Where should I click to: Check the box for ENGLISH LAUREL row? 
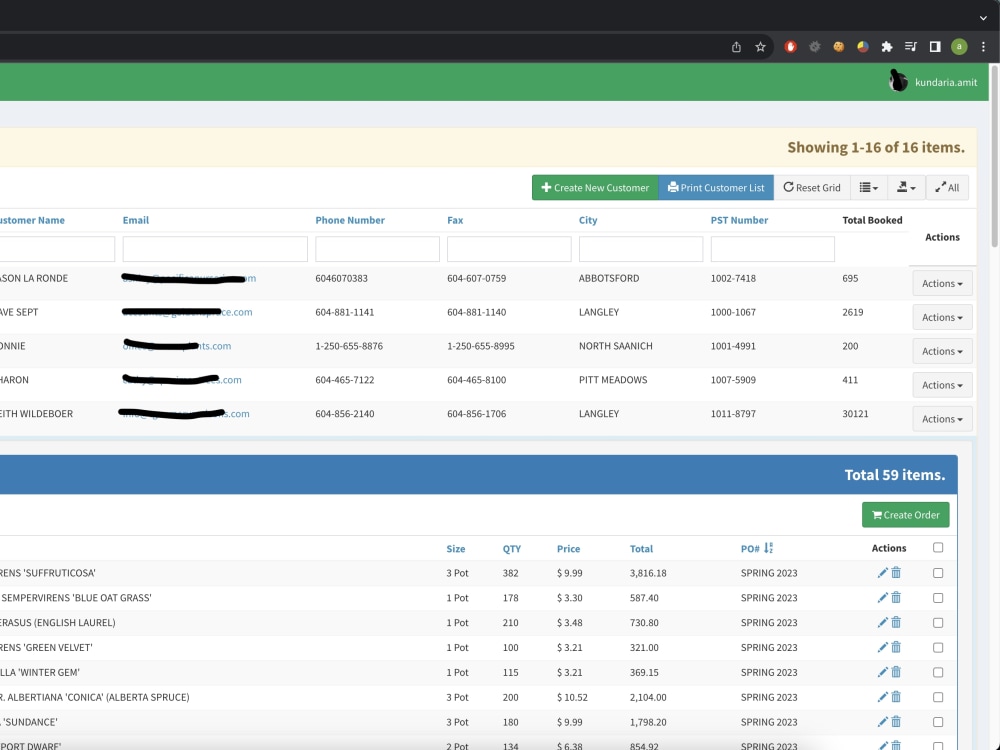(x=938, y=622)
